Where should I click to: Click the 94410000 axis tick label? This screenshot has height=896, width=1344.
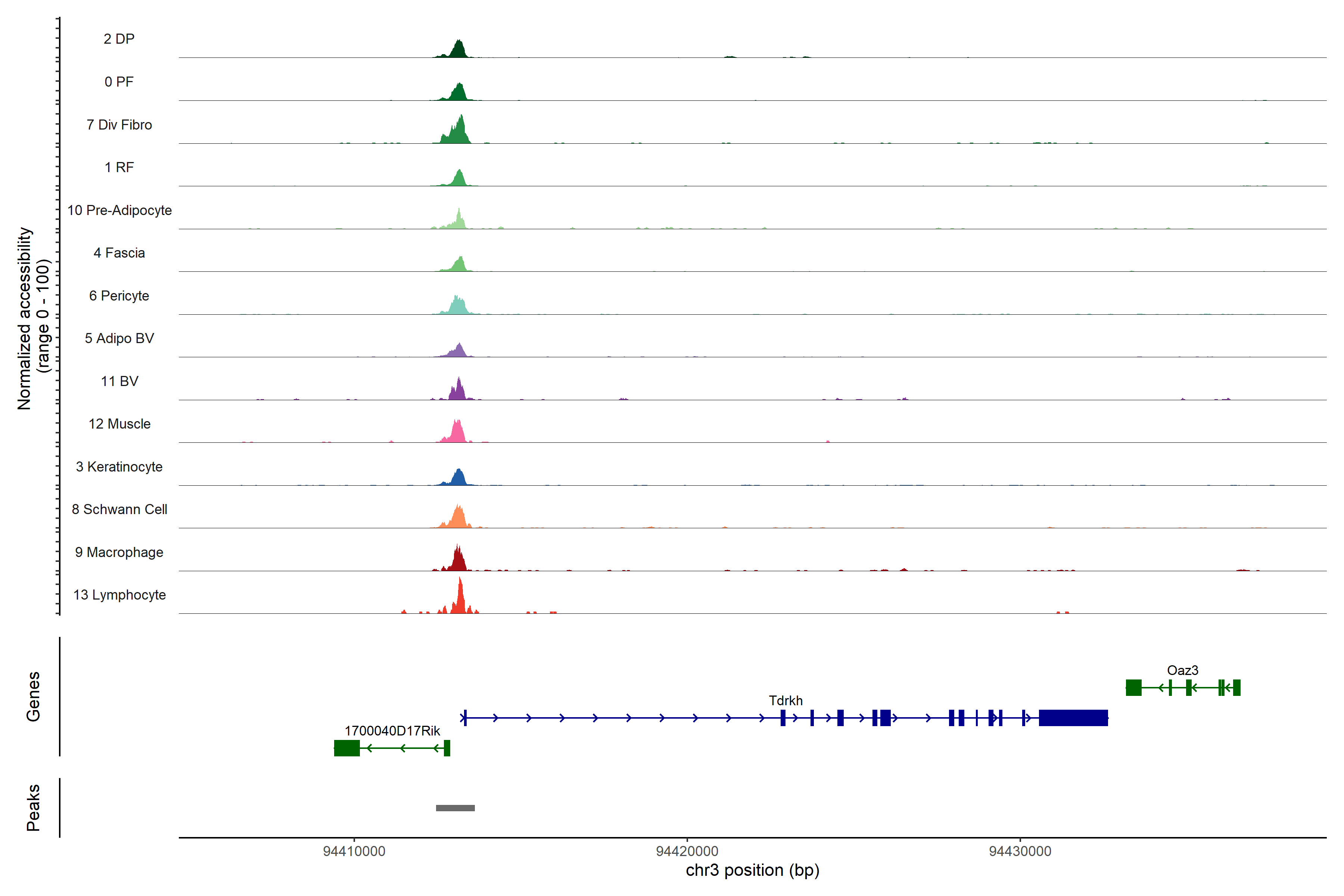click(354, 852)
